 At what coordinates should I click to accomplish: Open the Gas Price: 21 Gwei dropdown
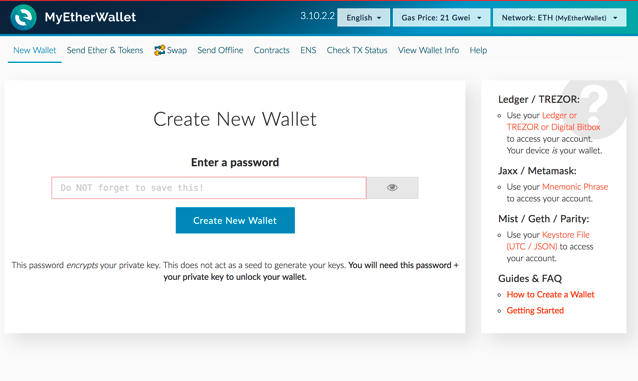tap(441, 18)
